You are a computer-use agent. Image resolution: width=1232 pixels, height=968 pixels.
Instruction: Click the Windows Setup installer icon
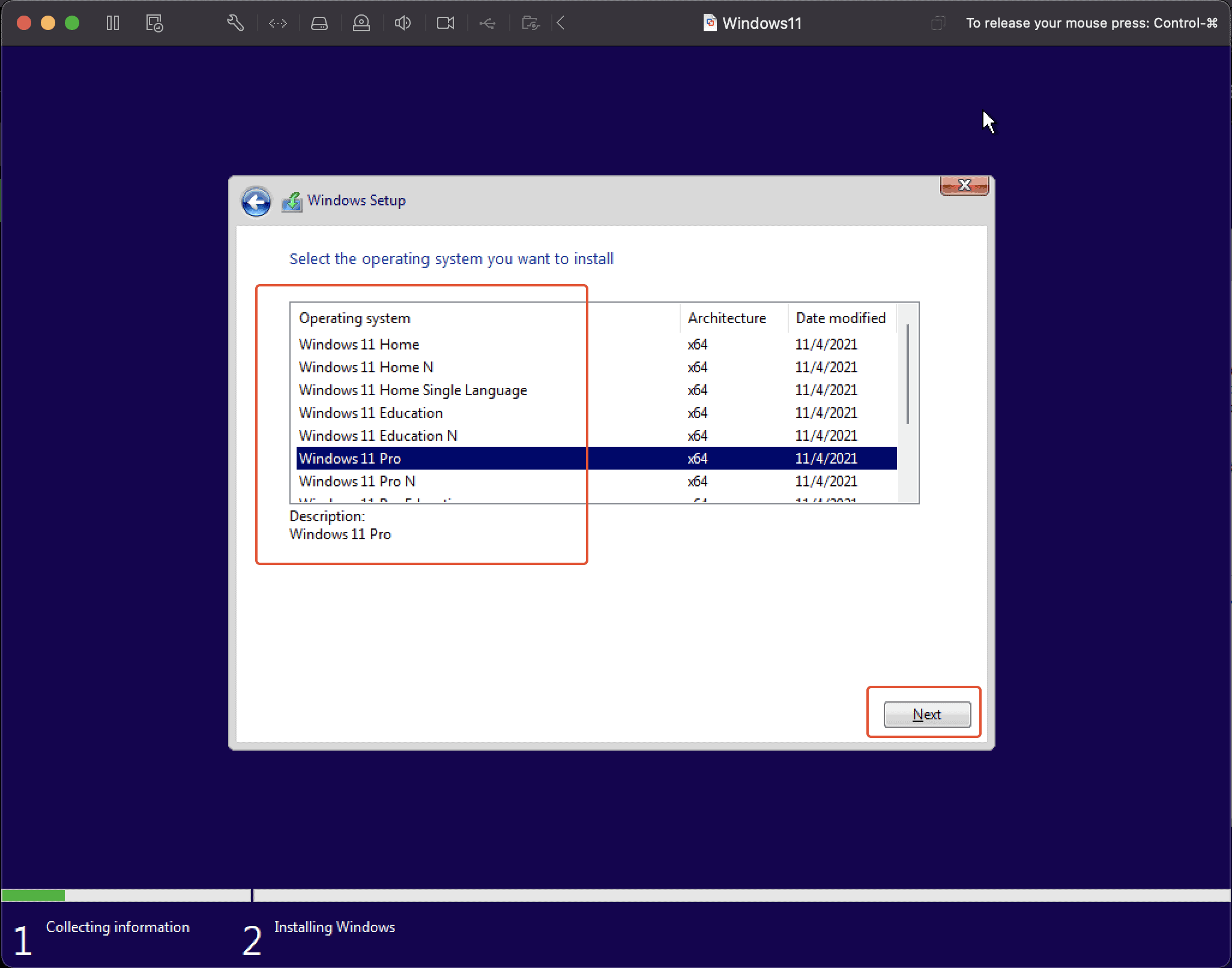pos(292,202)
